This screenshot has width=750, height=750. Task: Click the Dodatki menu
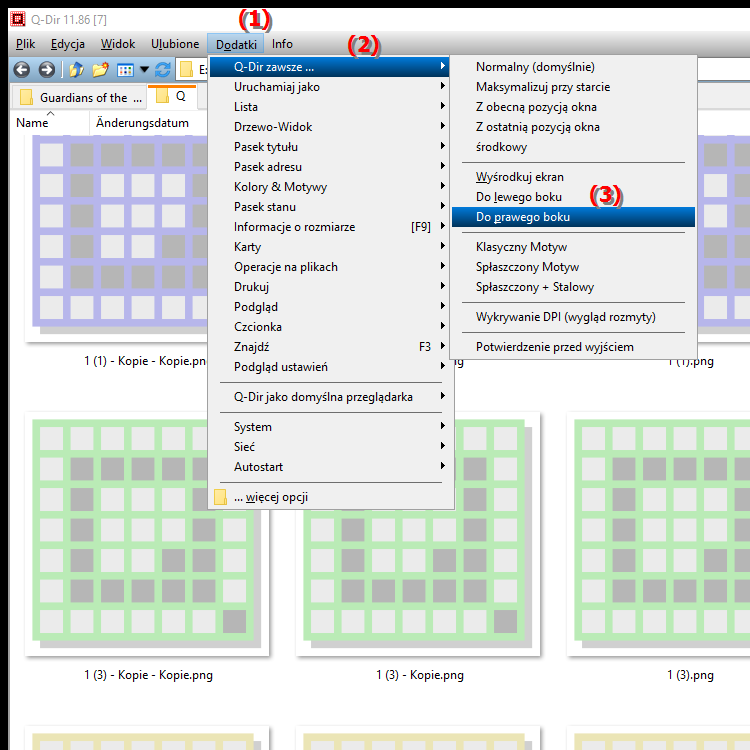tap(236, 44)
